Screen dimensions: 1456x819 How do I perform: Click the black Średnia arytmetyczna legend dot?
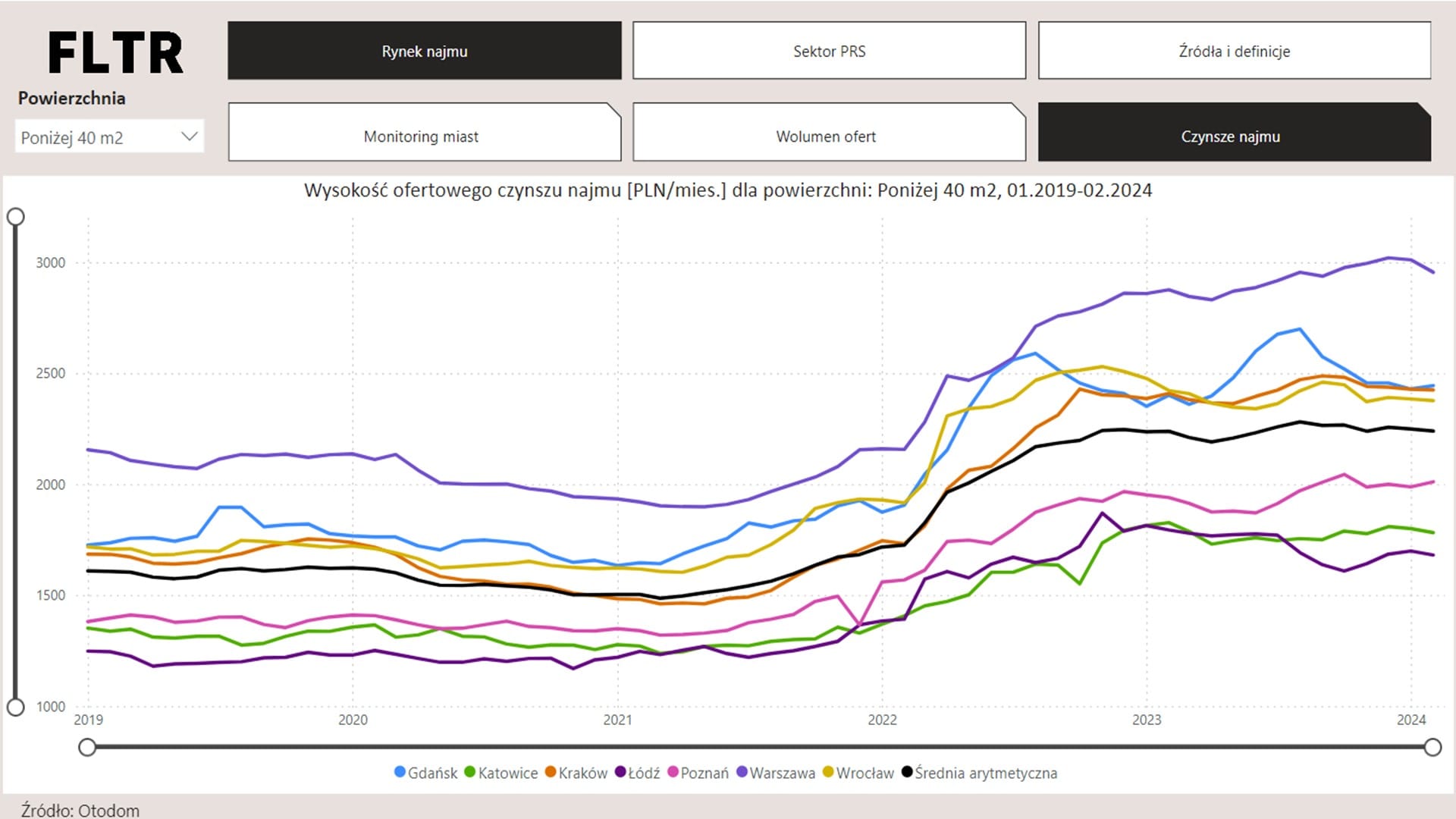click(906, 772)
